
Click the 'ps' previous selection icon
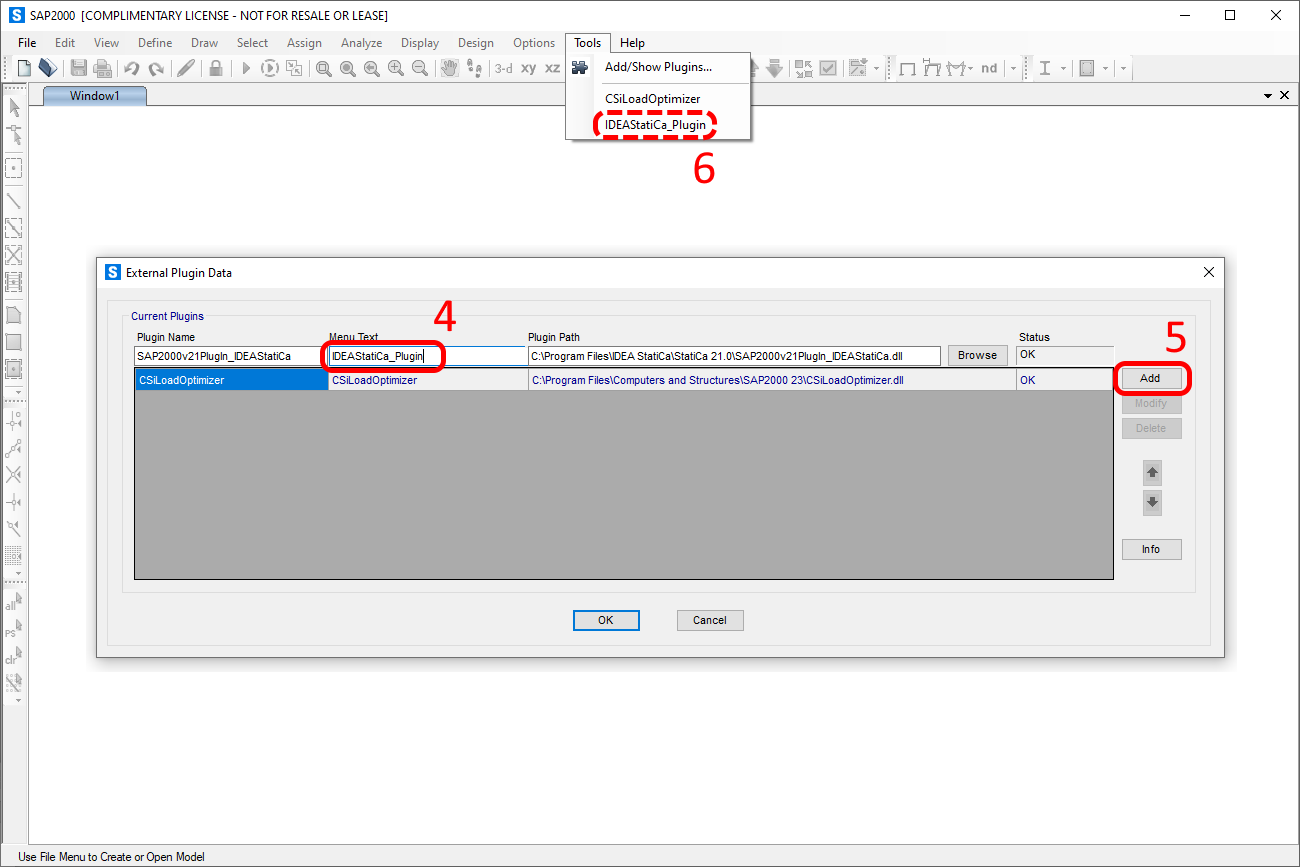[x=14, y=629]
